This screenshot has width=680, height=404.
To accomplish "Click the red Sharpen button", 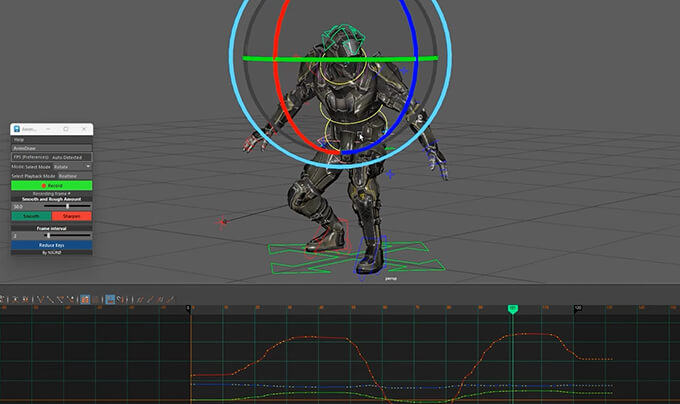I will click(72, 215).
